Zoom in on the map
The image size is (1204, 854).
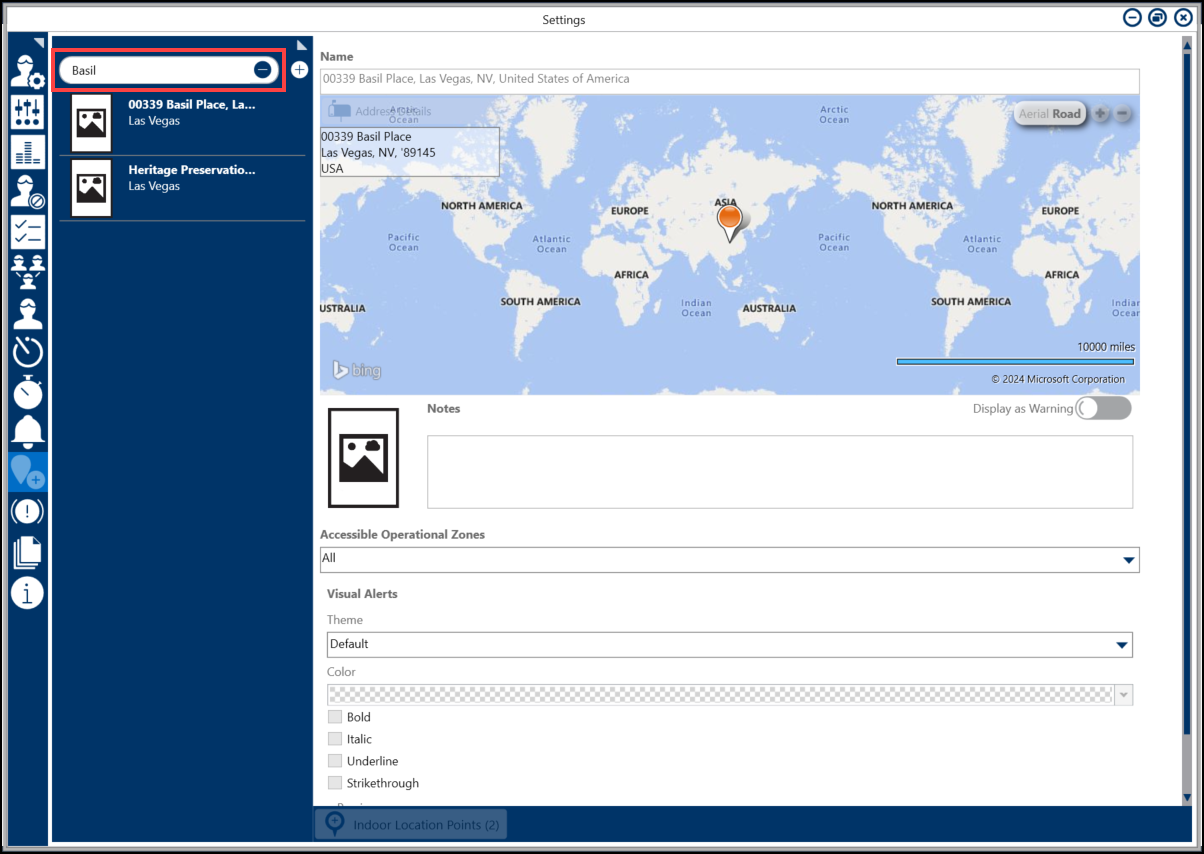point(1101,114)
